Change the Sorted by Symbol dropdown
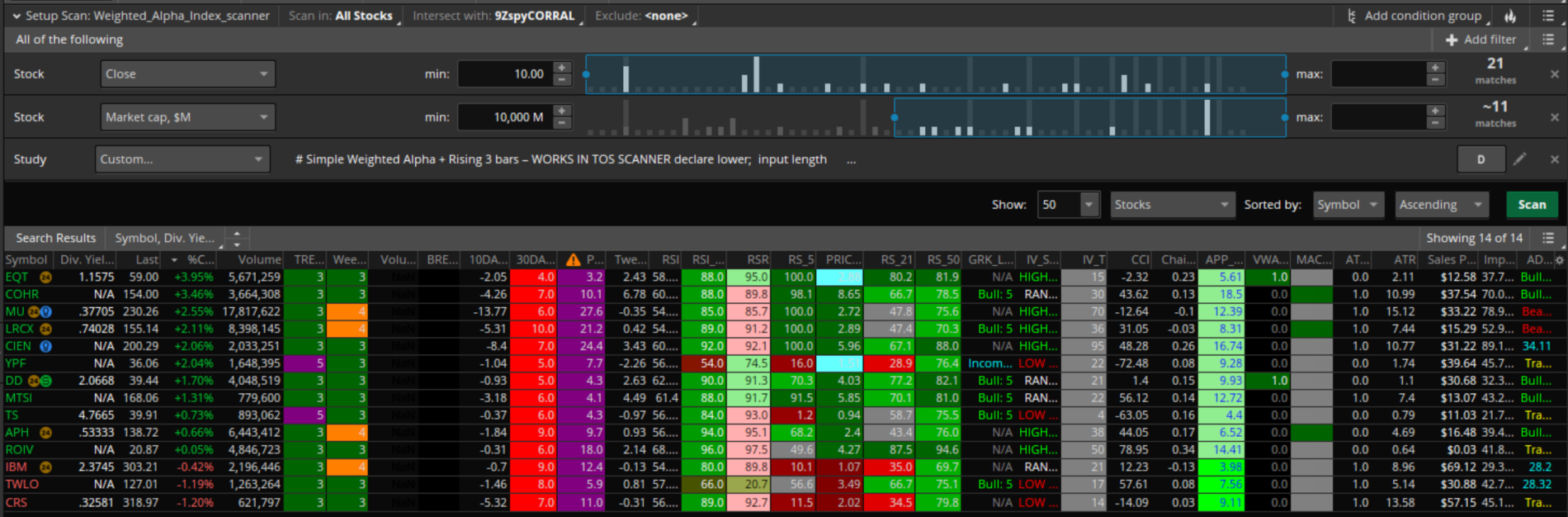This screenshot has width=1568, height=517. pyautogui.click(x=1348, y=205)
